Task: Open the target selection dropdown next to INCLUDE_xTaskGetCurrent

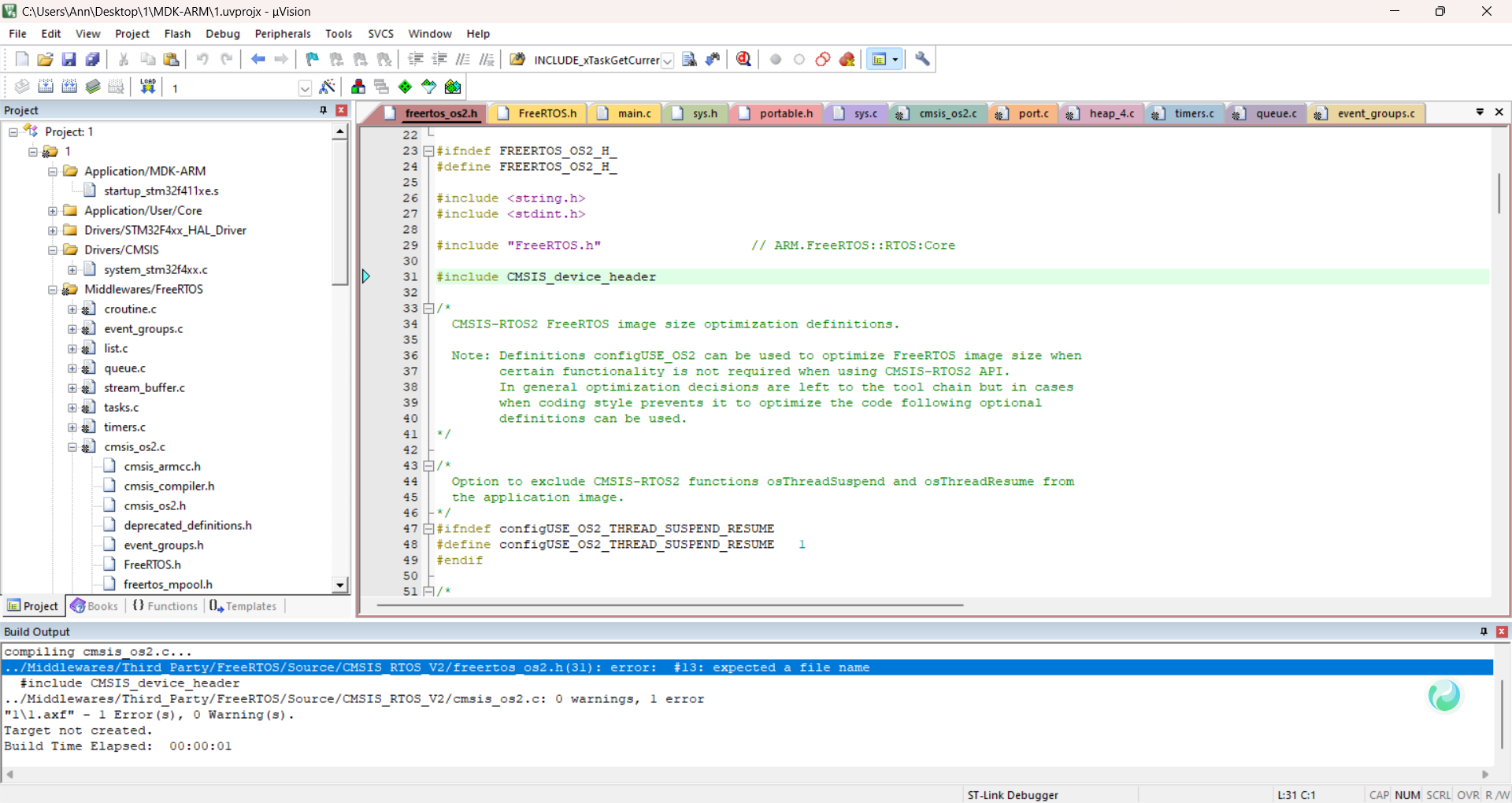Action: pyautogui.click(x=668, y=60)
